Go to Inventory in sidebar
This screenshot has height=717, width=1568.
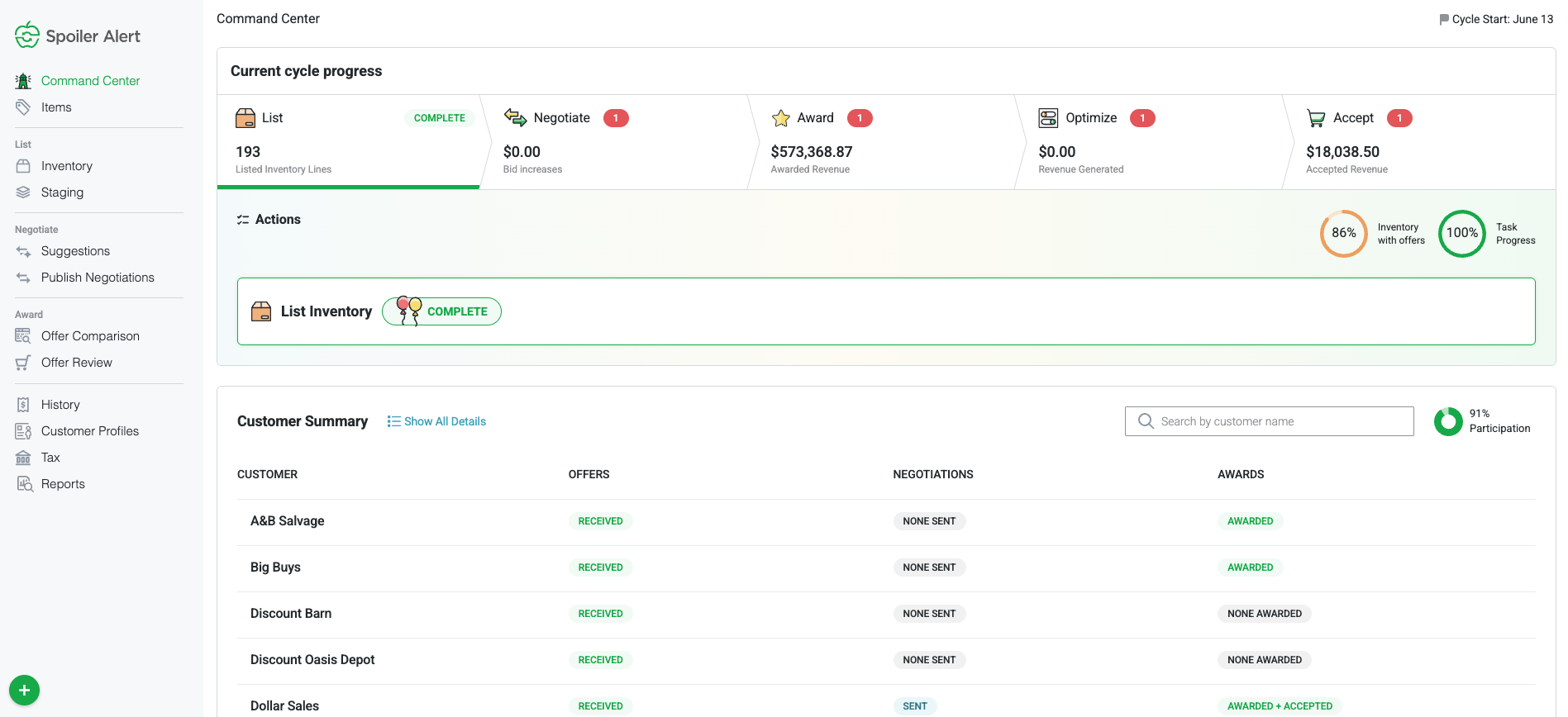coord(67,166)
